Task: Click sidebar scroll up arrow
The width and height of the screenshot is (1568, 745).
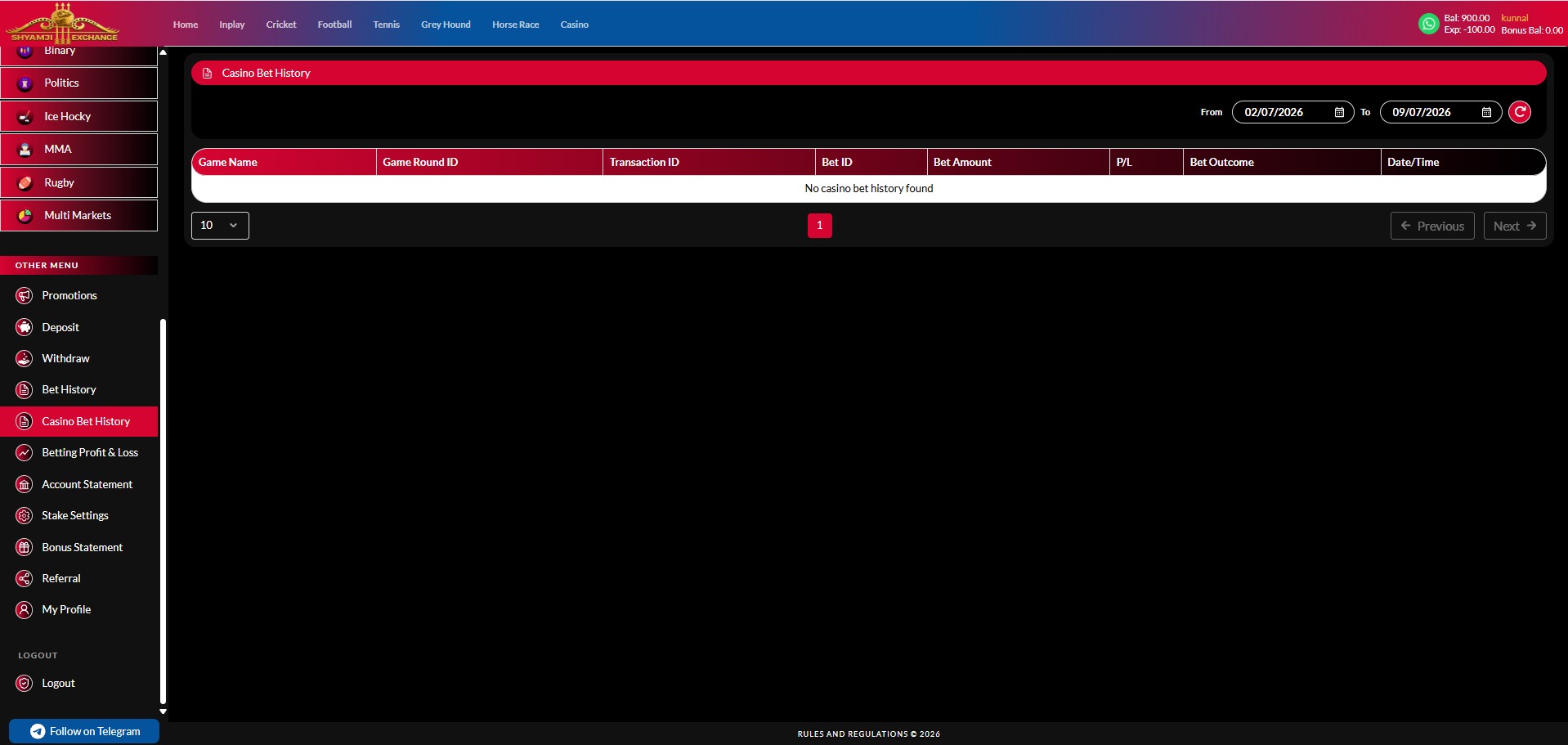Action: [163, 52]
